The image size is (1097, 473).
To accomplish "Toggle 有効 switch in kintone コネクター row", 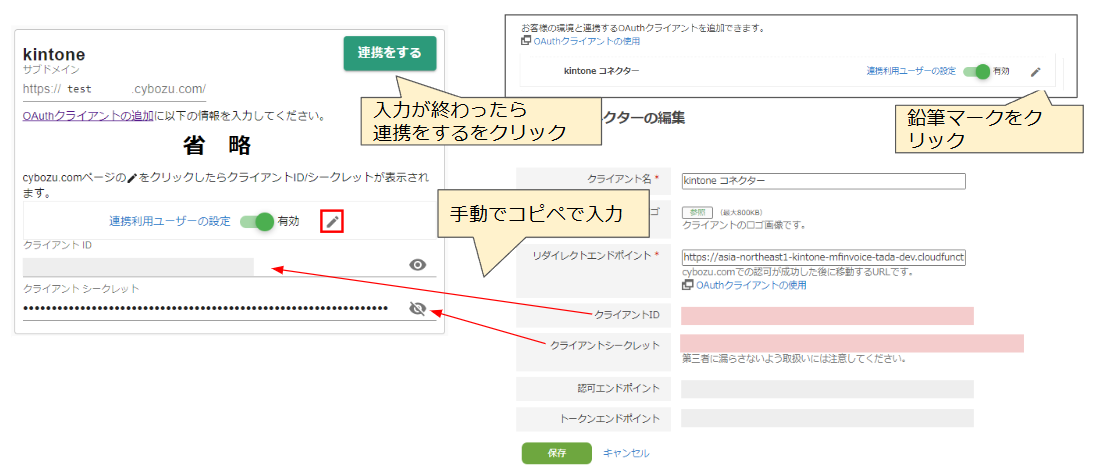I will click(x=976, y=71).
